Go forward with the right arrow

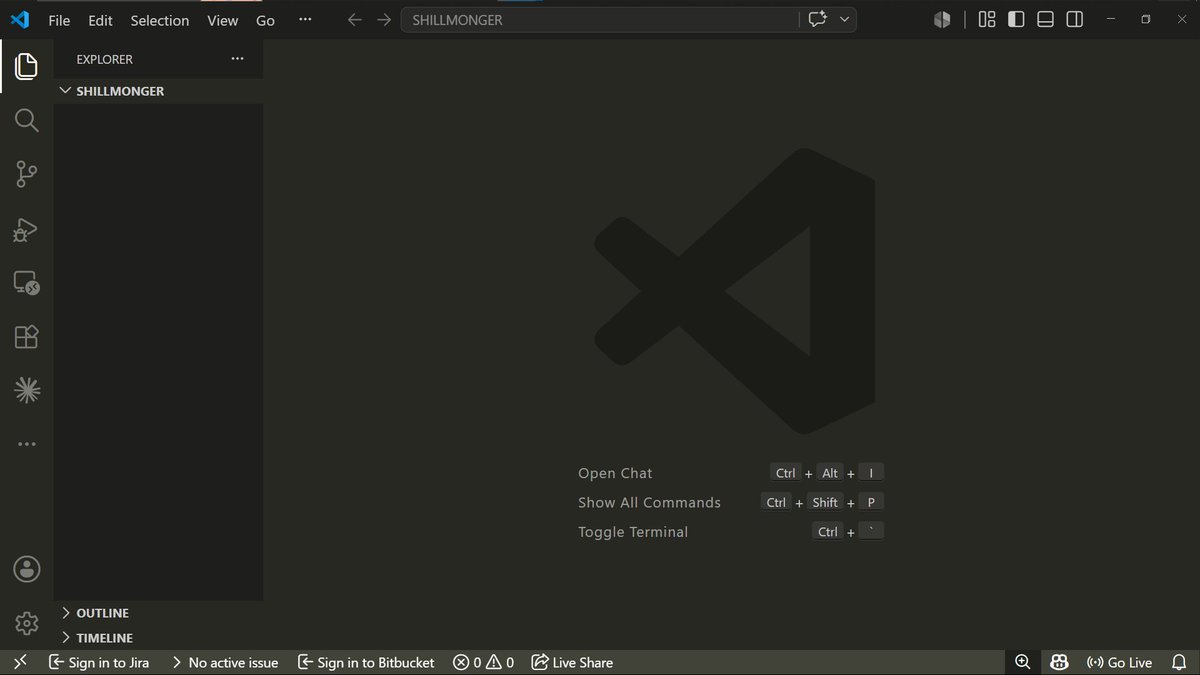click(x=384, y=20)
